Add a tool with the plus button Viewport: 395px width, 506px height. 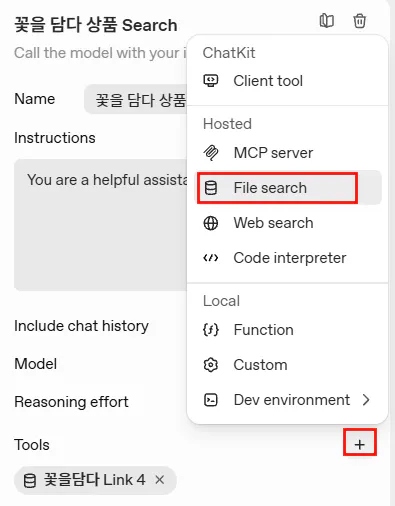click(360, 444)
